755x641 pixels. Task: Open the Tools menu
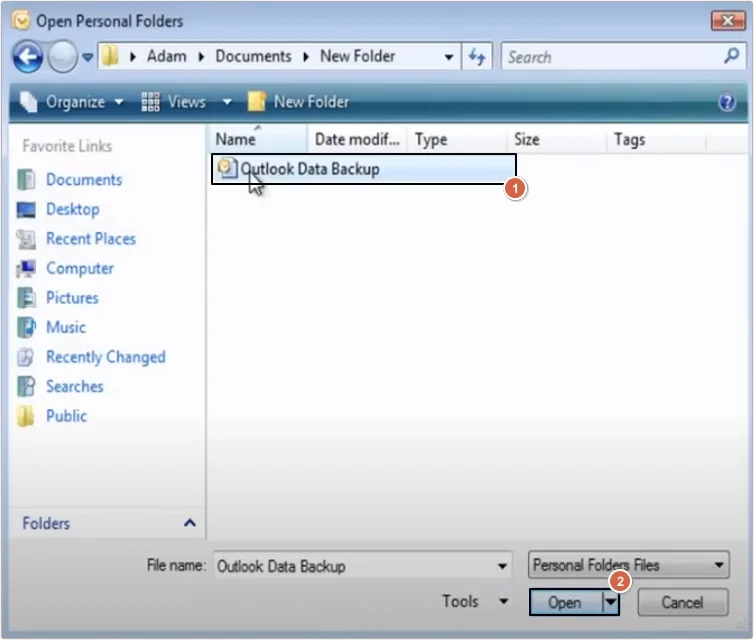point(475,602)
